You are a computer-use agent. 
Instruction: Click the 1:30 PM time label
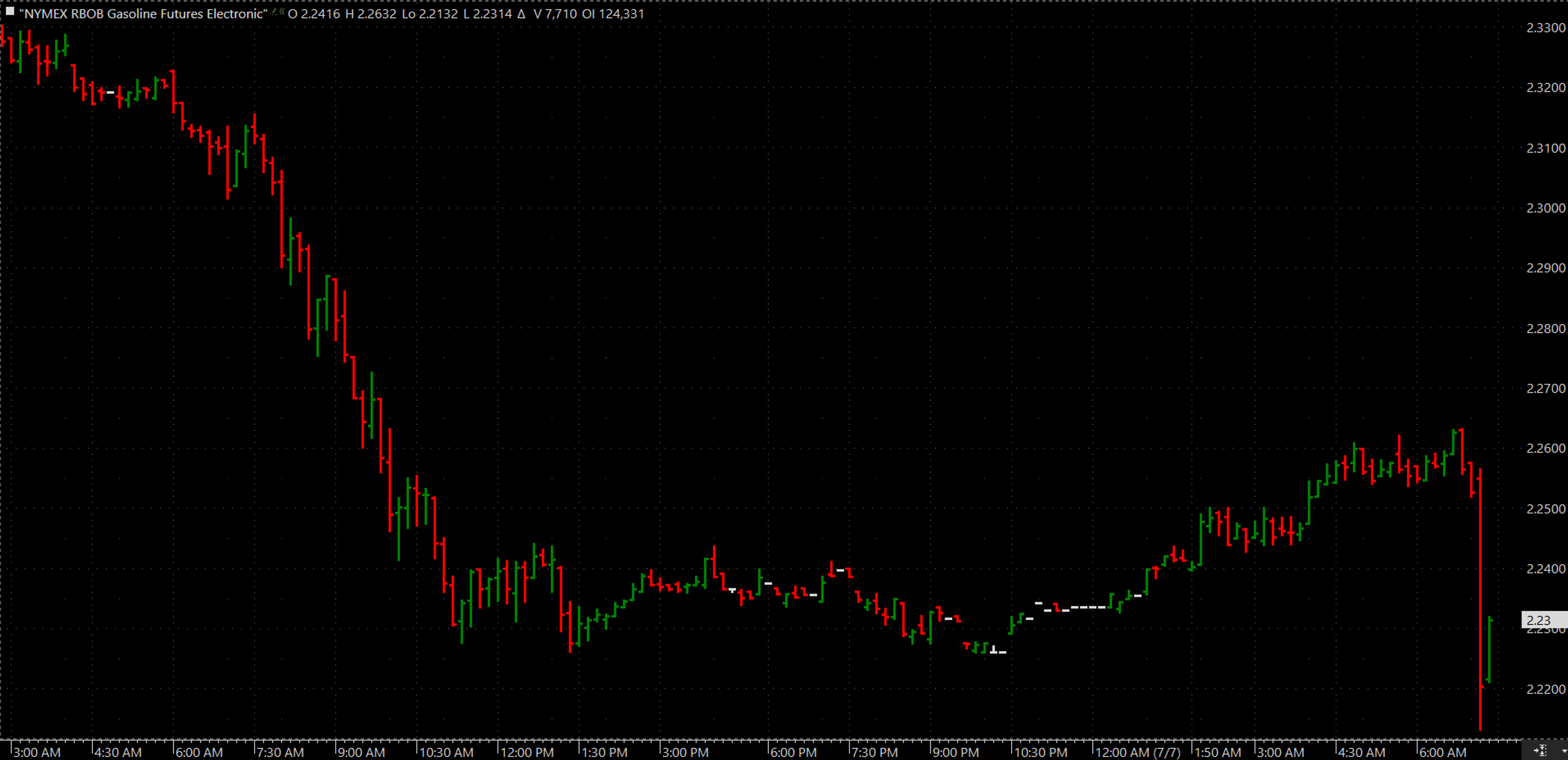tap(604, 752)
